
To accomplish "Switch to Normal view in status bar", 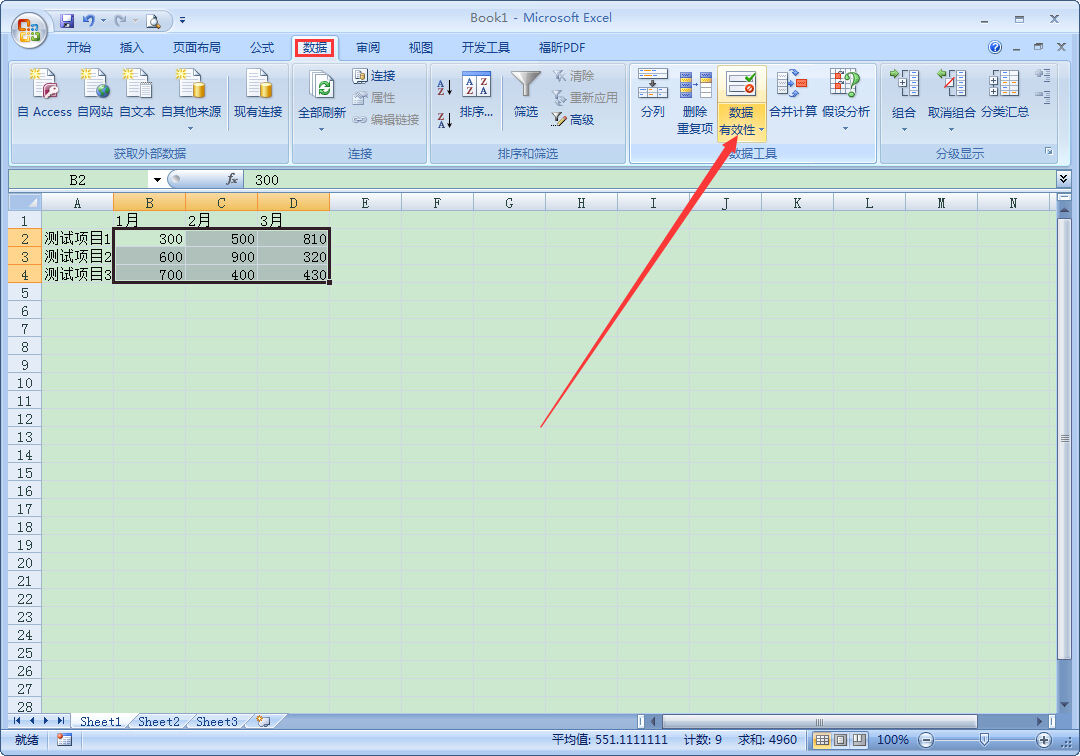I will pos(822,740).
